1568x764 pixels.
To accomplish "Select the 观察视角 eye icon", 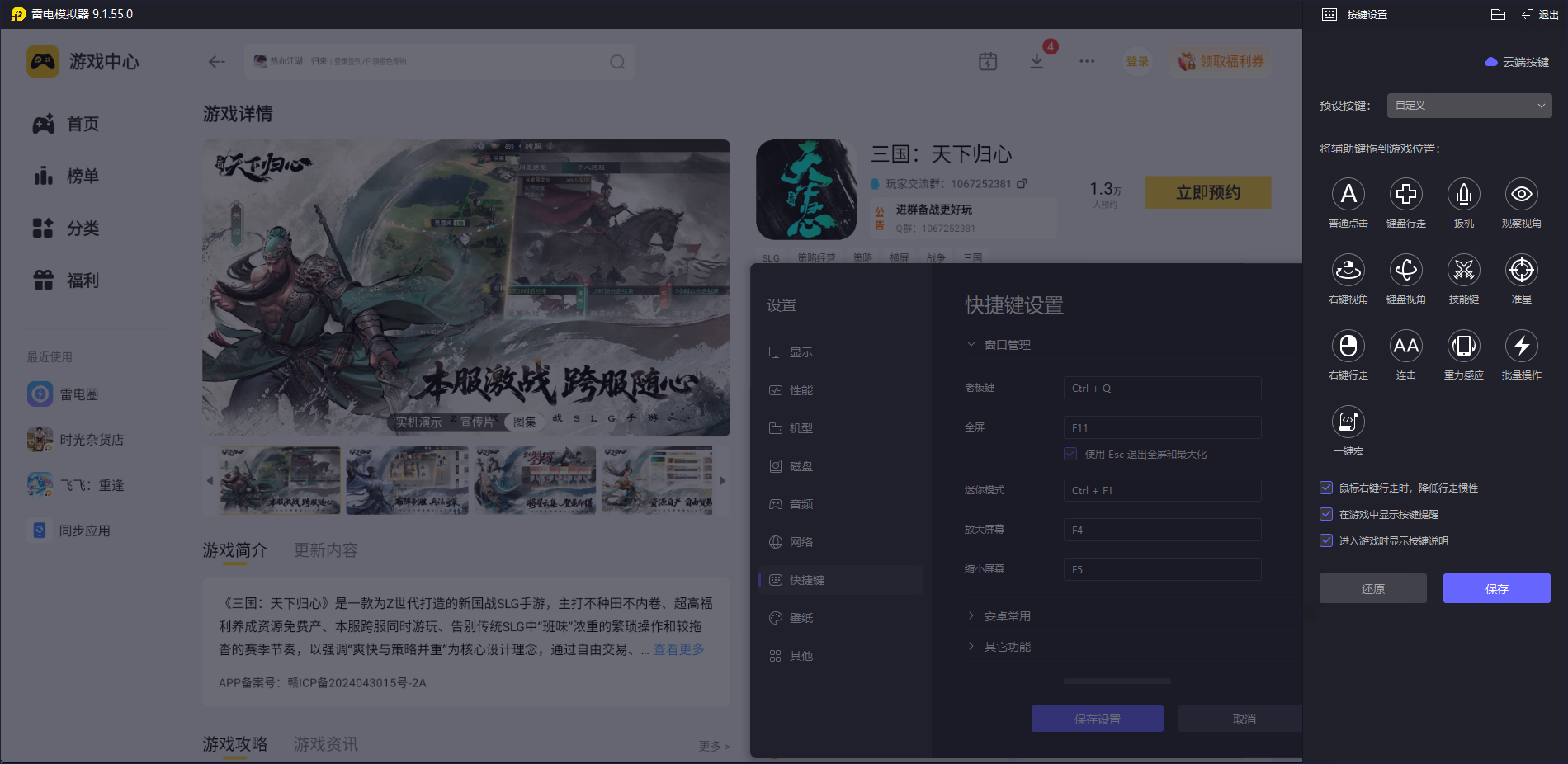I will tap(1521, 195).
